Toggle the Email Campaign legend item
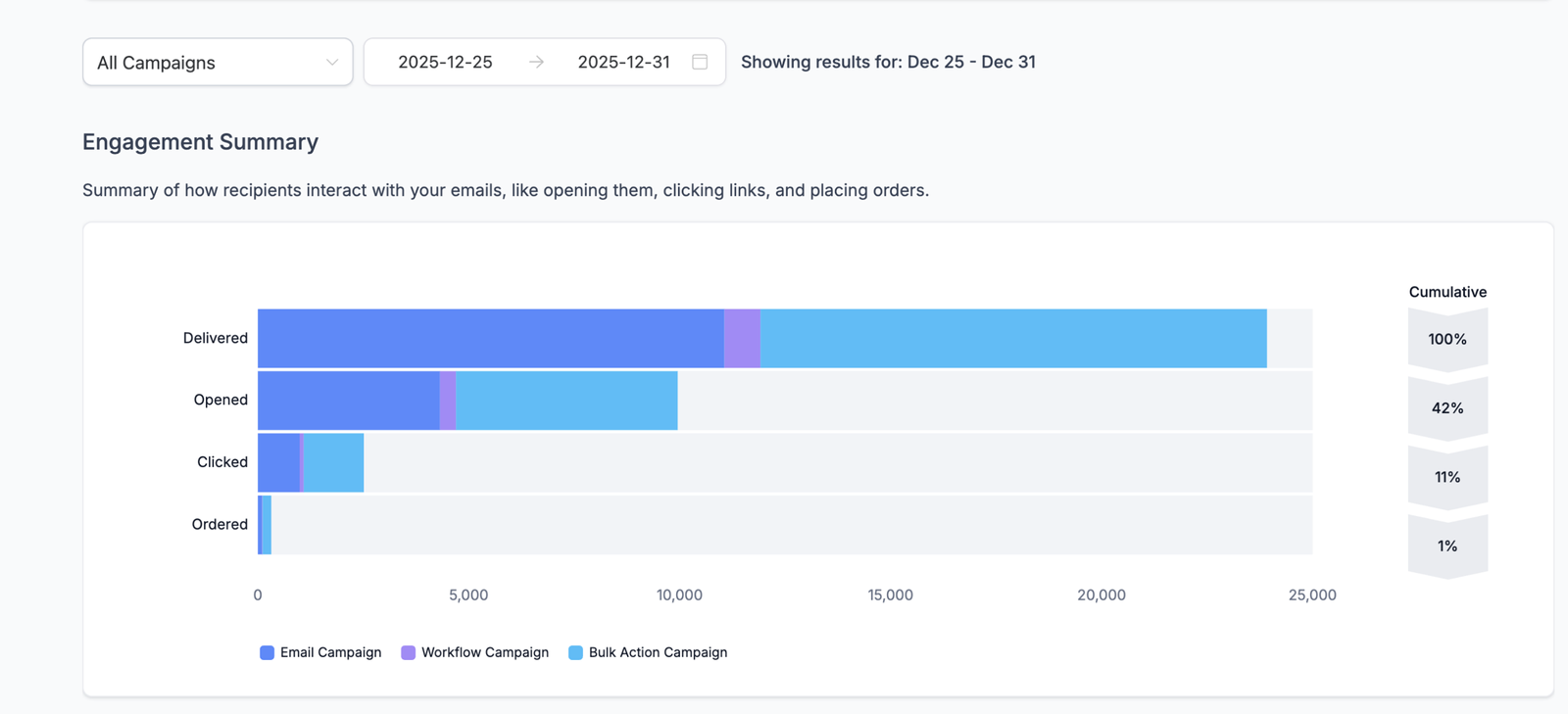This screenshot has width=1568, height=714. [320, 652]
